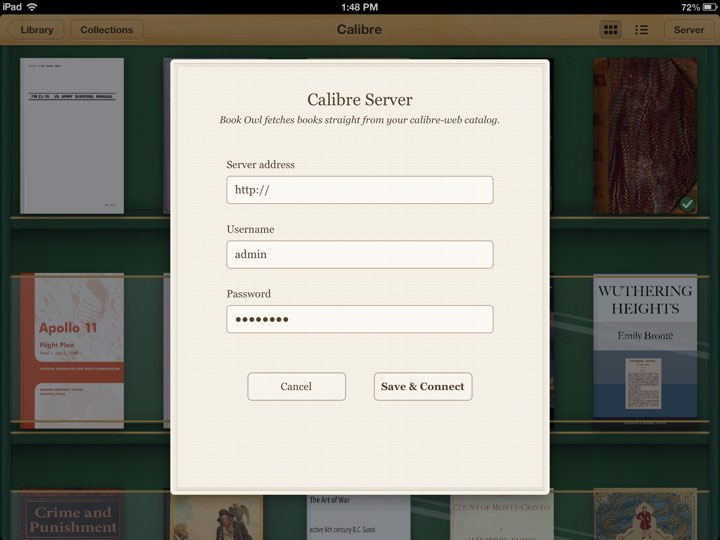720x540 pixels.
Task: Click the Password field
Action: point(360,319)
